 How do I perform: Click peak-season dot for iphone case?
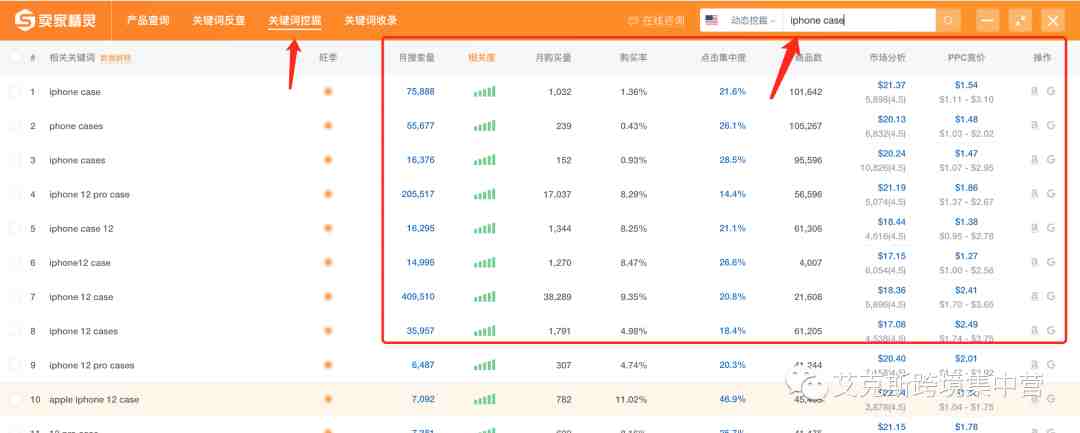pos(328,92)
